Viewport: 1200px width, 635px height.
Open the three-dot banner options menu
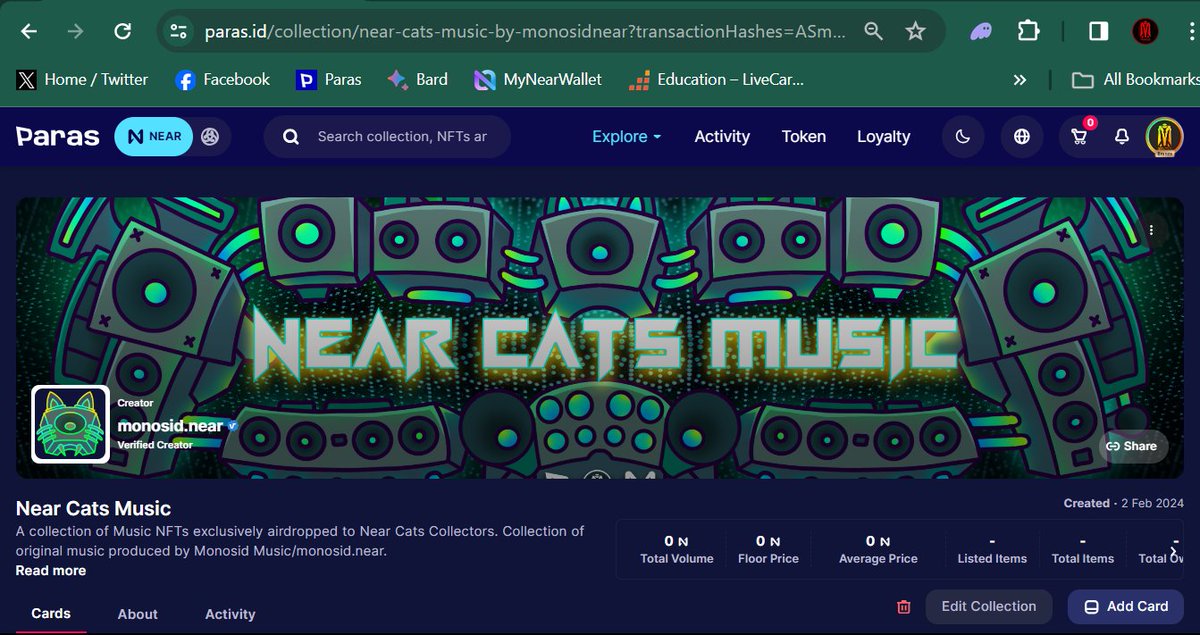click(x=1152, y=230)
